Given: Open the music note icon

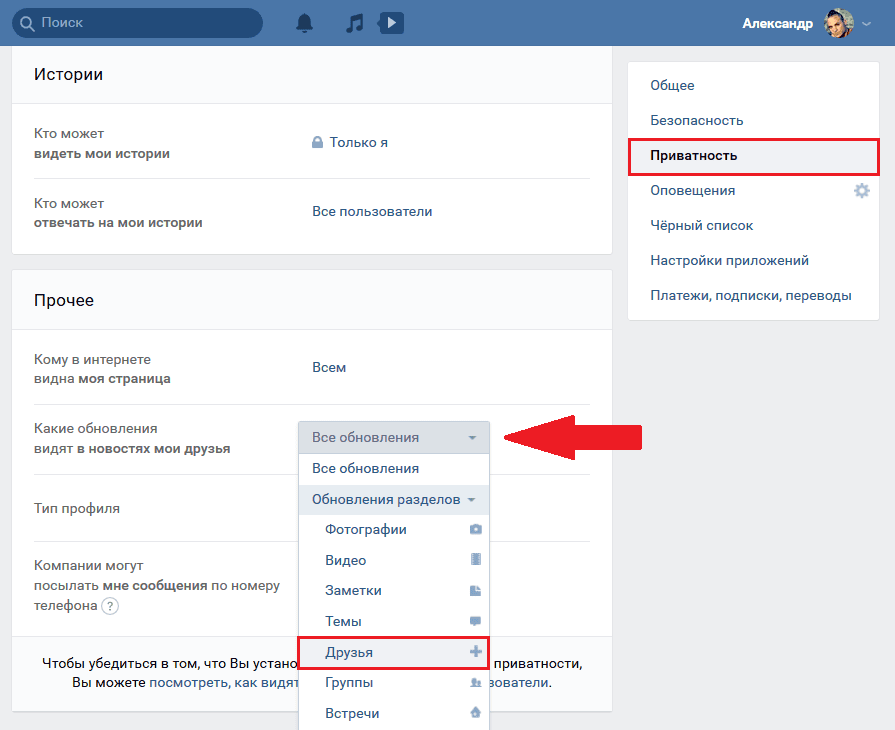Looking at the screenshot, I should [x=354, y=23].
